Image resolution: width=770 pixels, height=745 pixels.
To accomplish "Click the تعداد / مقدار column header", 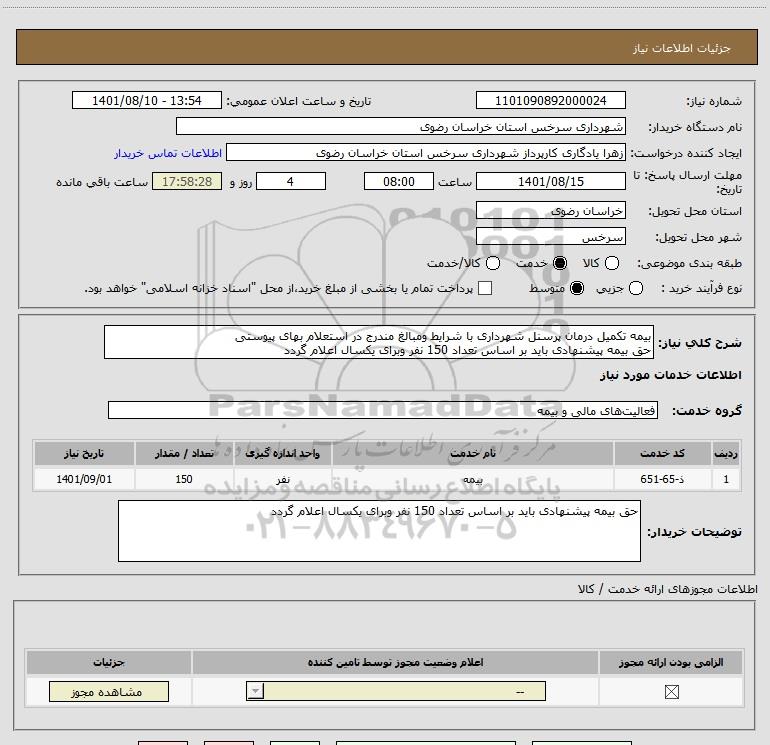I will tap(184, 453).
